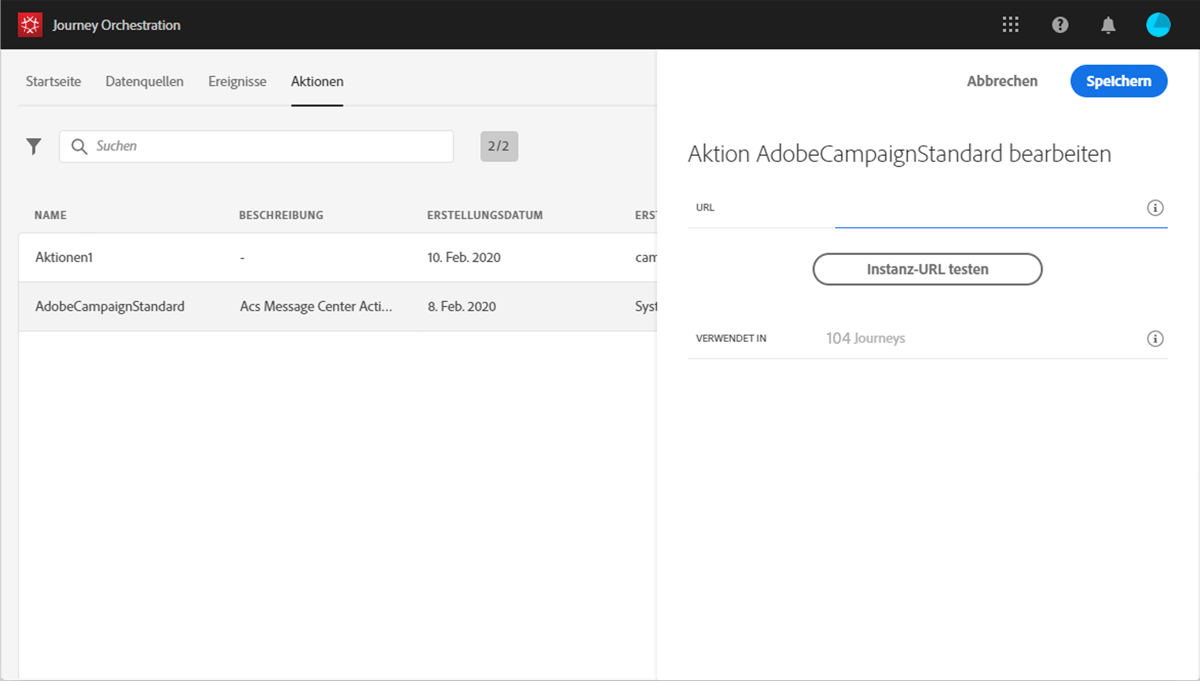The image size is (1200, 681).
Task: Select the Aktionen1 row name
Action: coord(64,257)
